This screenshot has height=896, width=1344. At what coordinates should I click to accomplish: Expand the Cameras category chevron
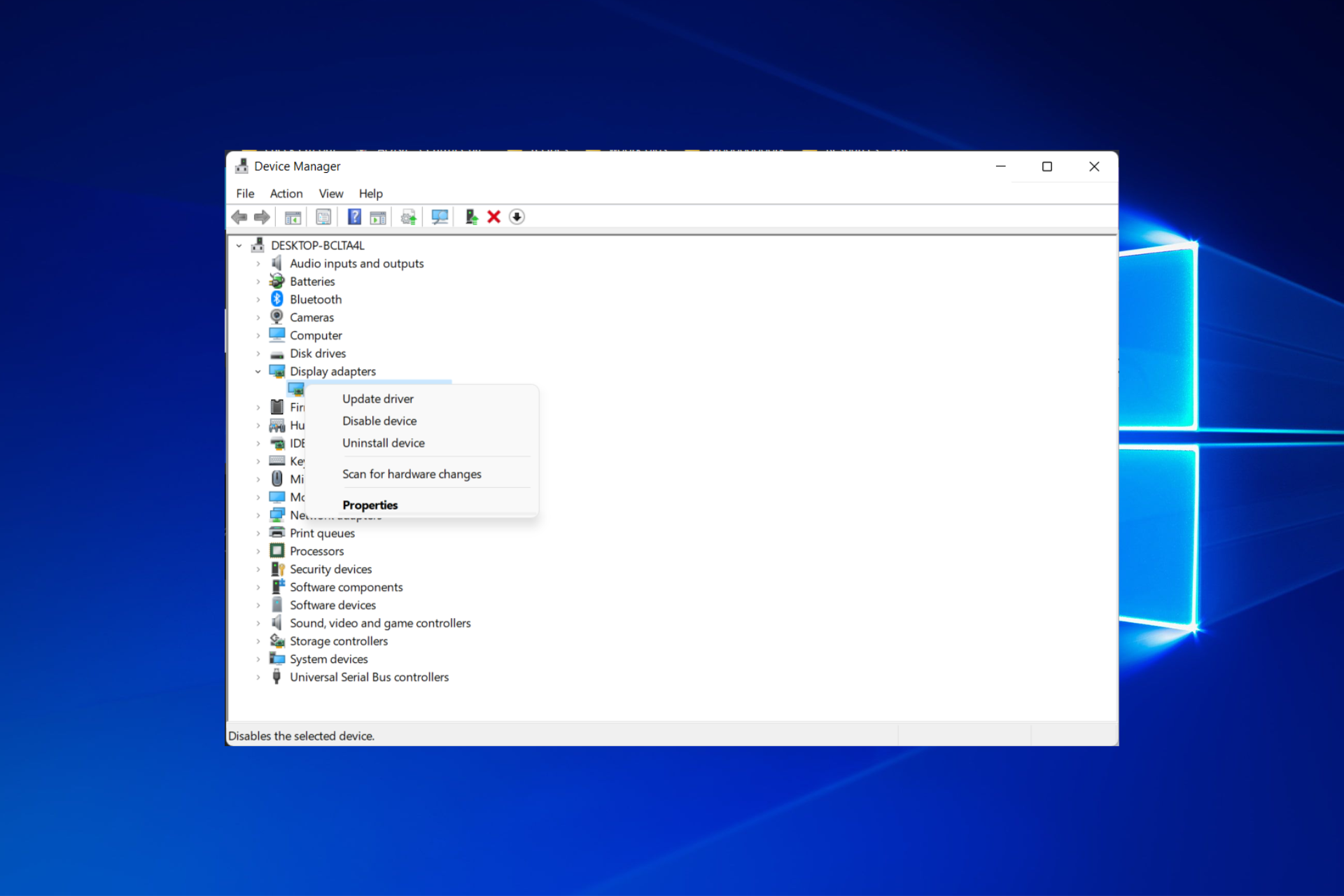tap(258, 318)
